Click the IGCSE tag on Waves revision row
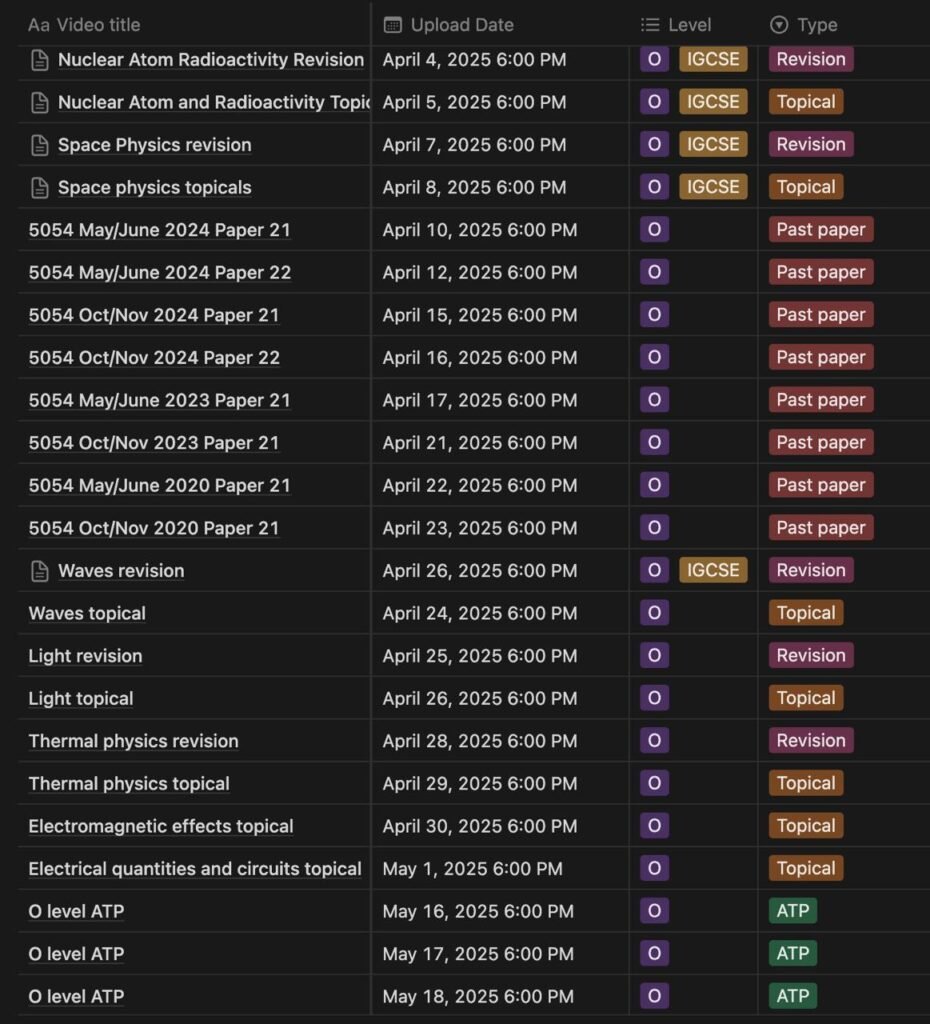The width and height of the screenshot is (930, 1024). (x=713, y=570)
